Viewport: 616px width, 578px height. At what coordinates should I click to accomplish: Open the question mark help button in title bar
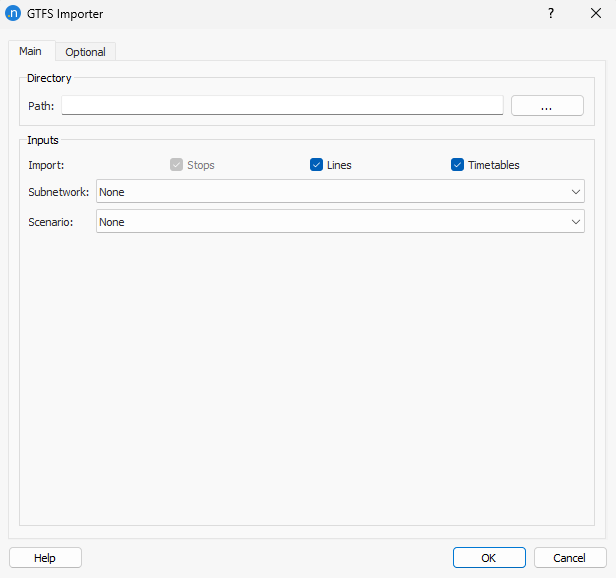551,13
